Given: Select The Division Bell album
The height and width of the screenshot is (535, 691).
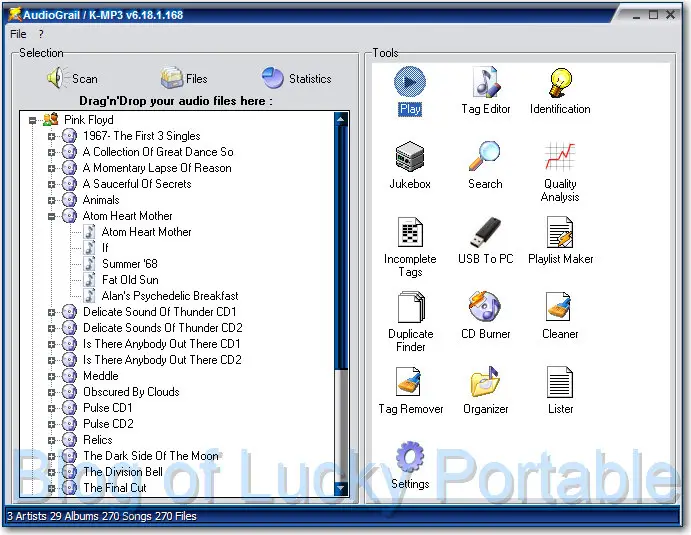Looking at the screenshot, I should point(123,472).
